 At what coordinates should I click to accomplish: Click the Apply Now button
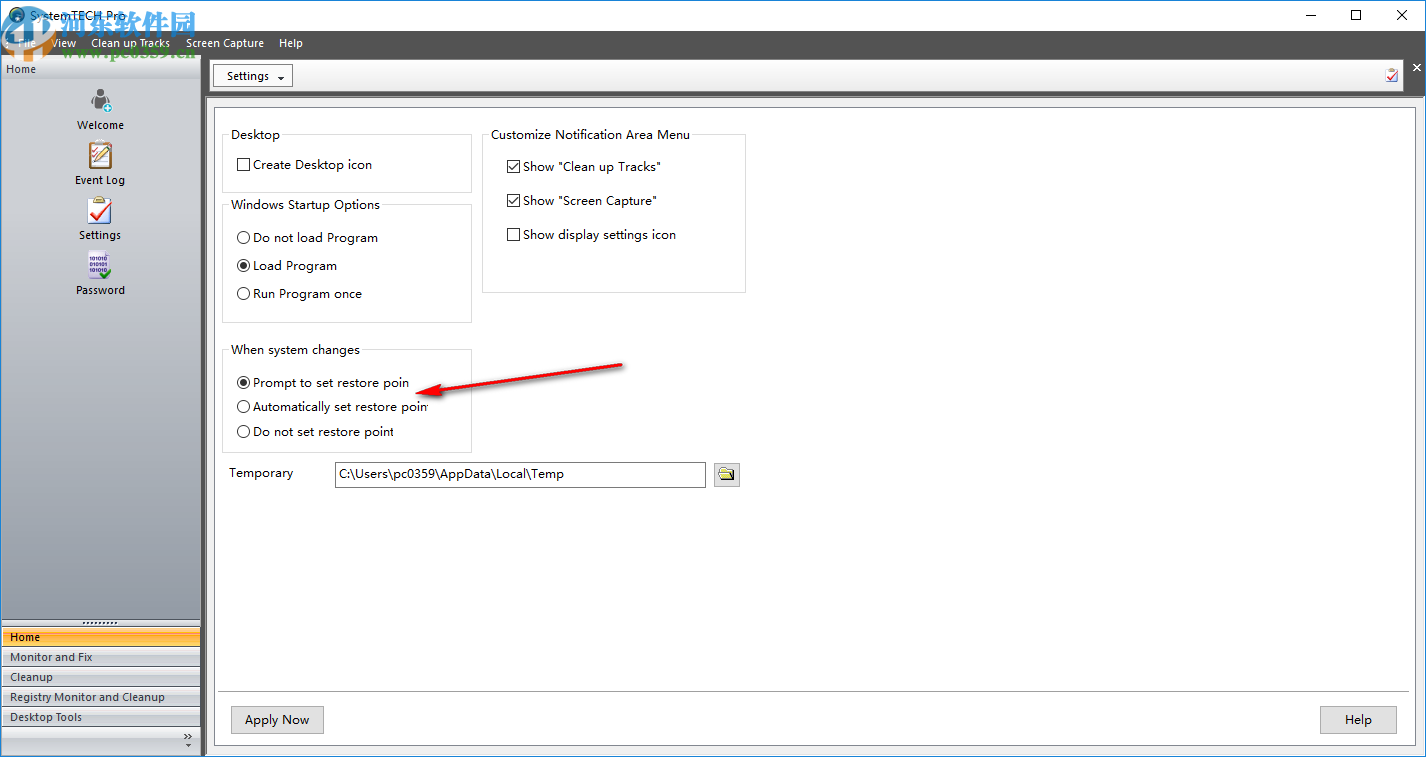[x=277, y=720]
